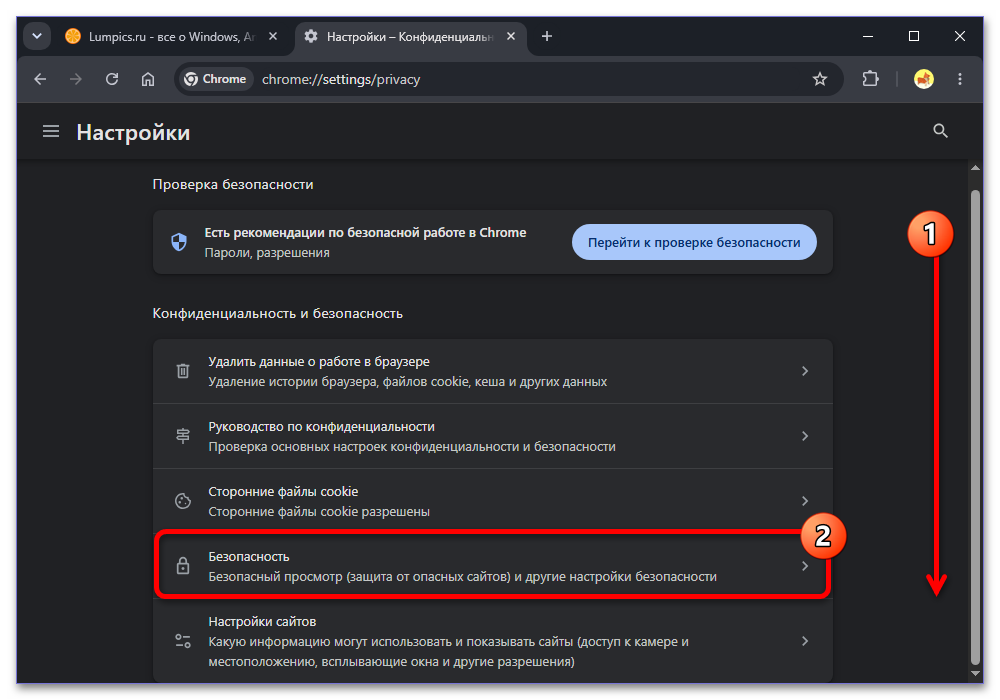
Task: Open Сторонние файлы cookie settings
Action: (492, 501)
